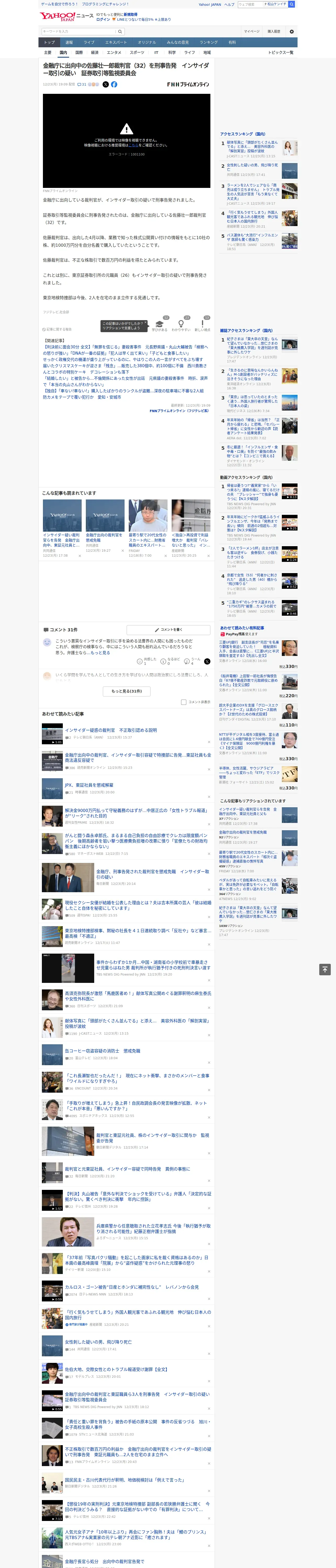Open the トップ navigation tab
336x1568 pixels.
tap(49, 43)
